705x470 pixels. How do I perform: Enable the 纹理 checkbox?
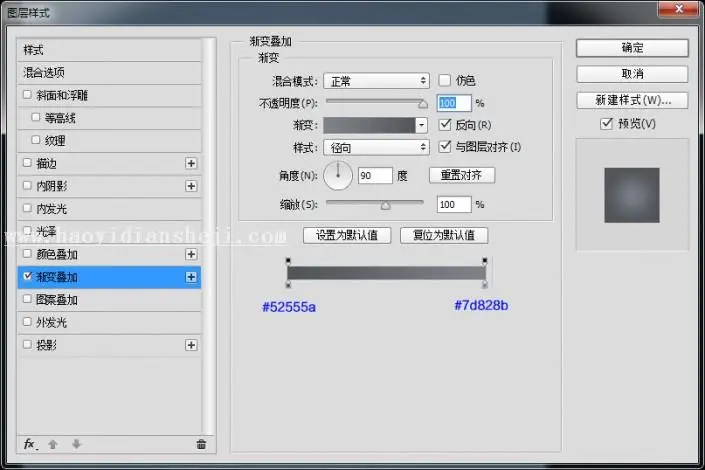(36, 139)
